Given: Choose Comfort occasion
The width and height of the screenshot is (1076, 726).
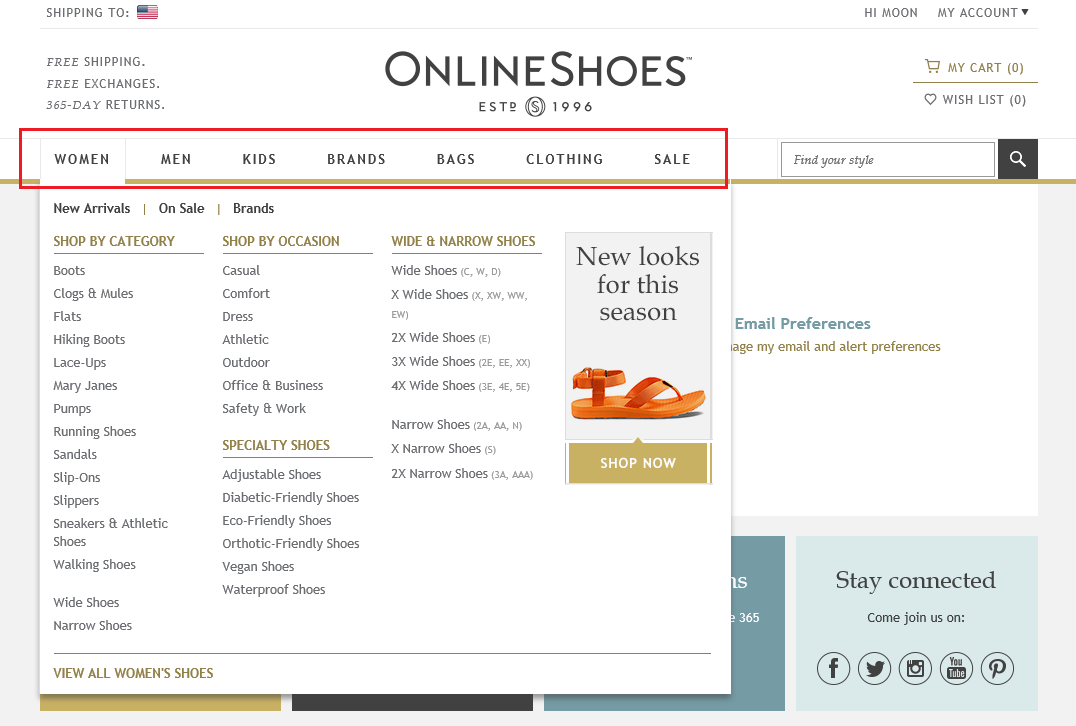Looking at the screenshot, I should pyautogui.click(x=246, y=294).
